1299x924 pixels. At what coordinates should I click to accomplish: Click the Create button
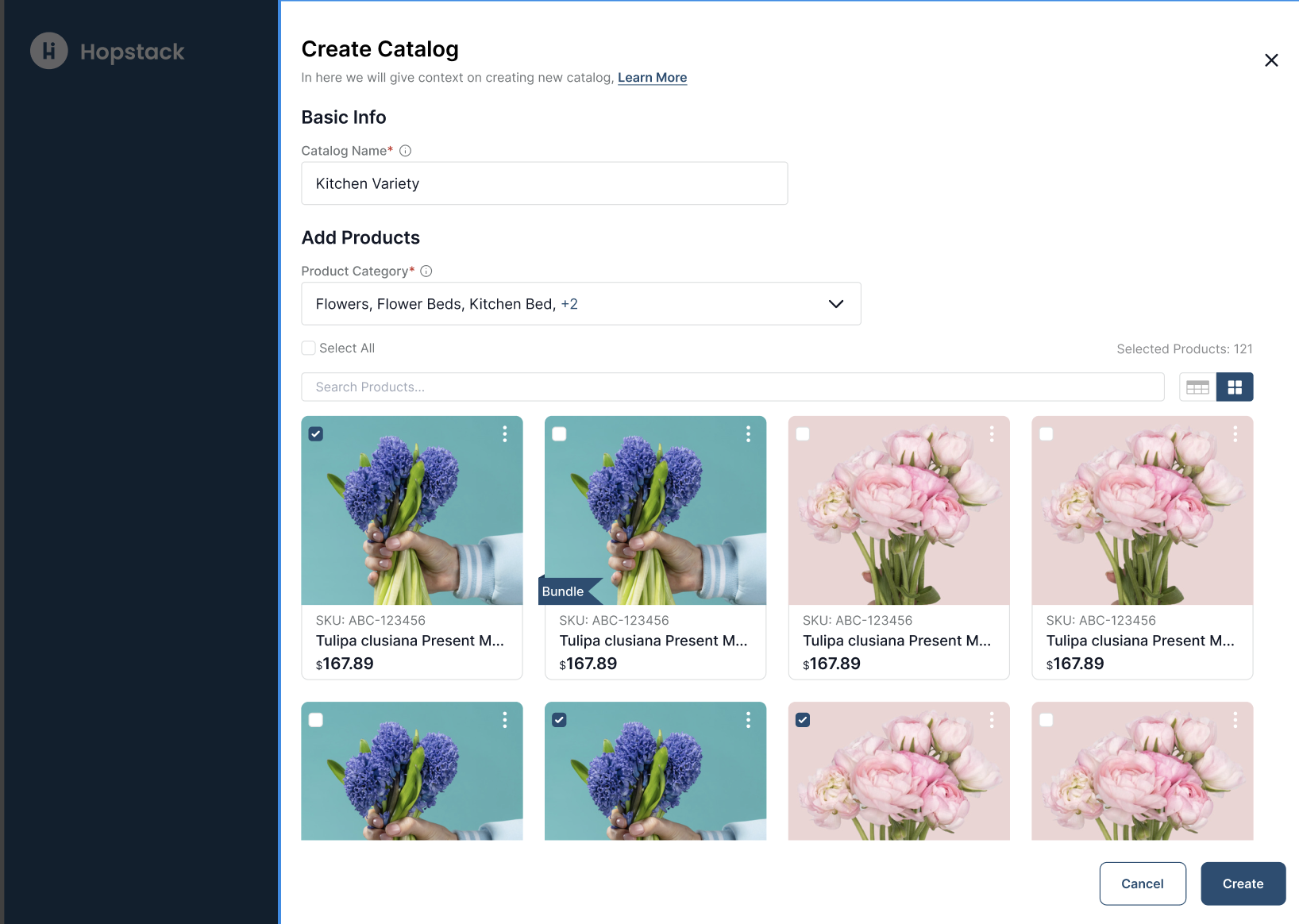[1243, 884]
